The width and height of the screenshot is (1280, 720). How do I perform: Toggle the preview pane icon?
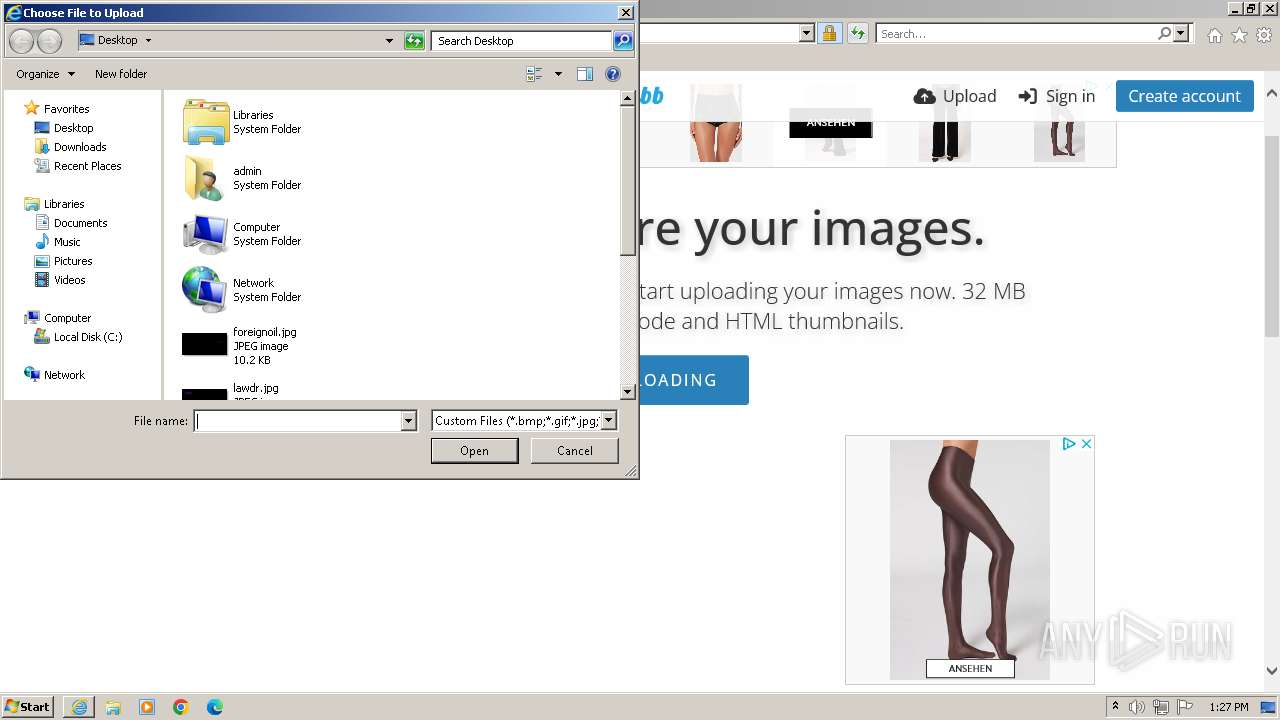pos(585,74)
